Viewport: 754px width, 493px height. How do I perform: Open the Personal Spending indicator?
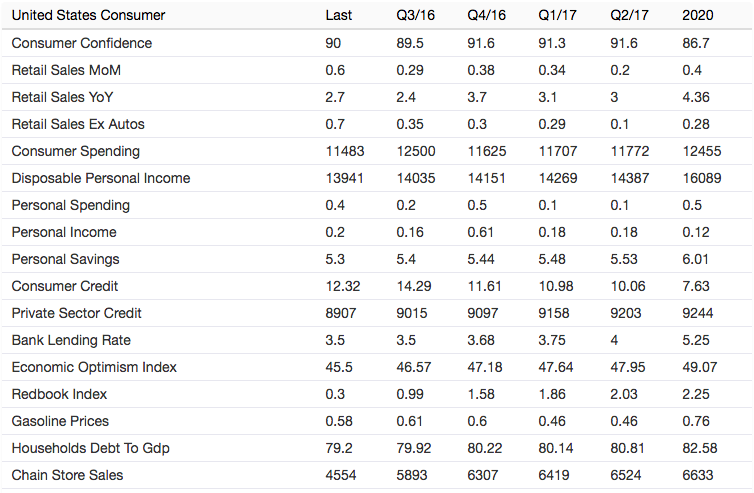click(x=71, y=205)
